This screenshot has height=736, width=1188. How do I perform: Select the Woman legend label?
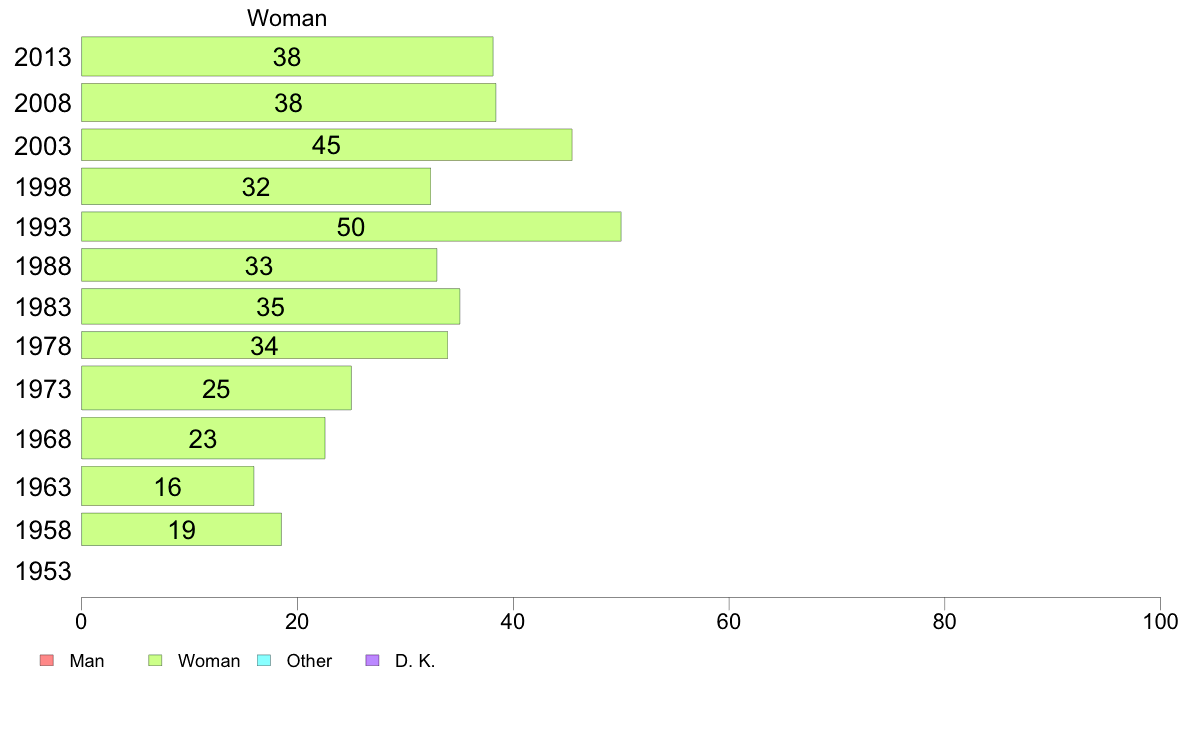tap(208, 661)
